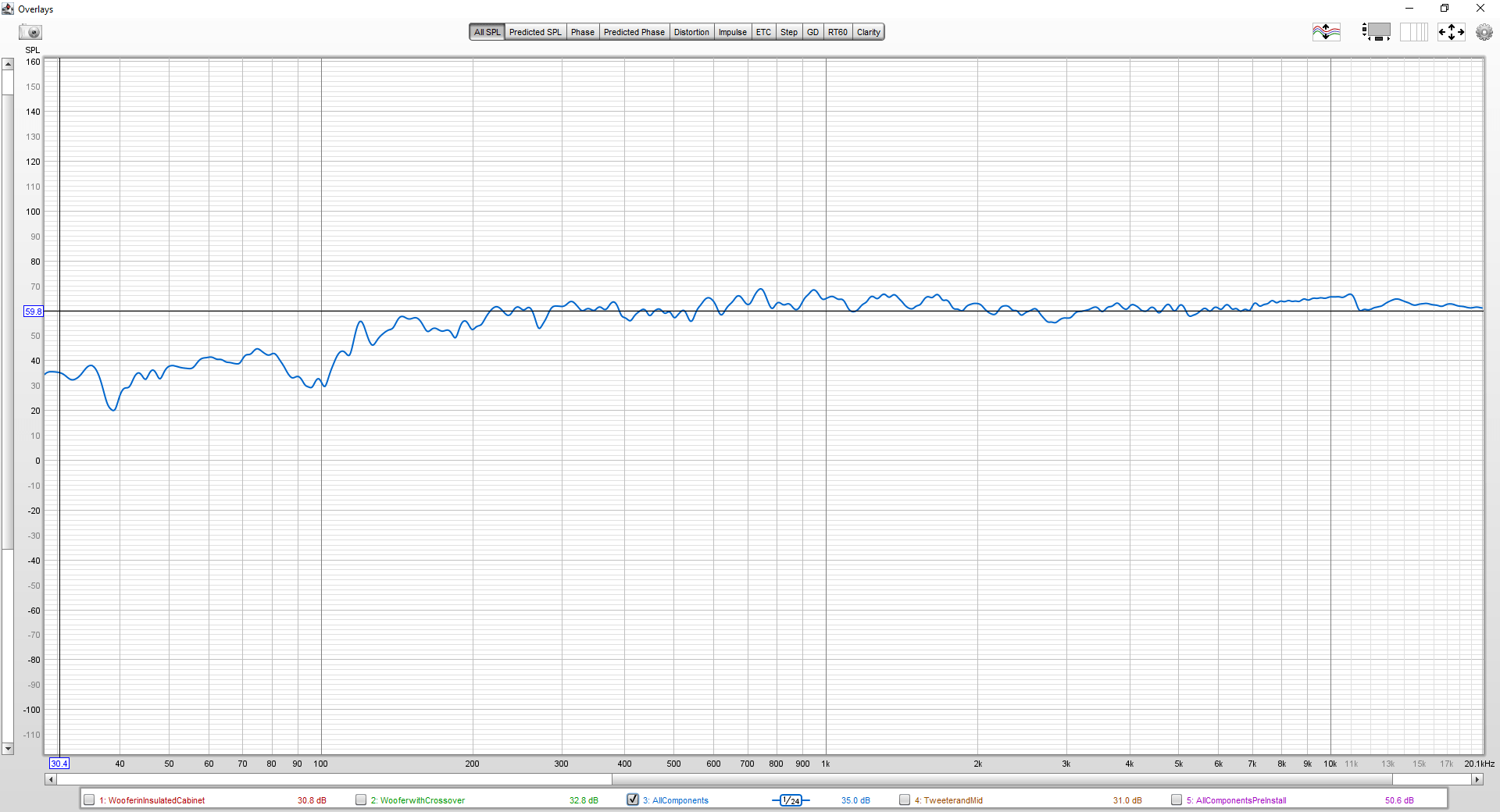This screenshot has height=812, width=1500.
Task: Click the 1/24 smoothing trace sample
Action: click(791, 800)
